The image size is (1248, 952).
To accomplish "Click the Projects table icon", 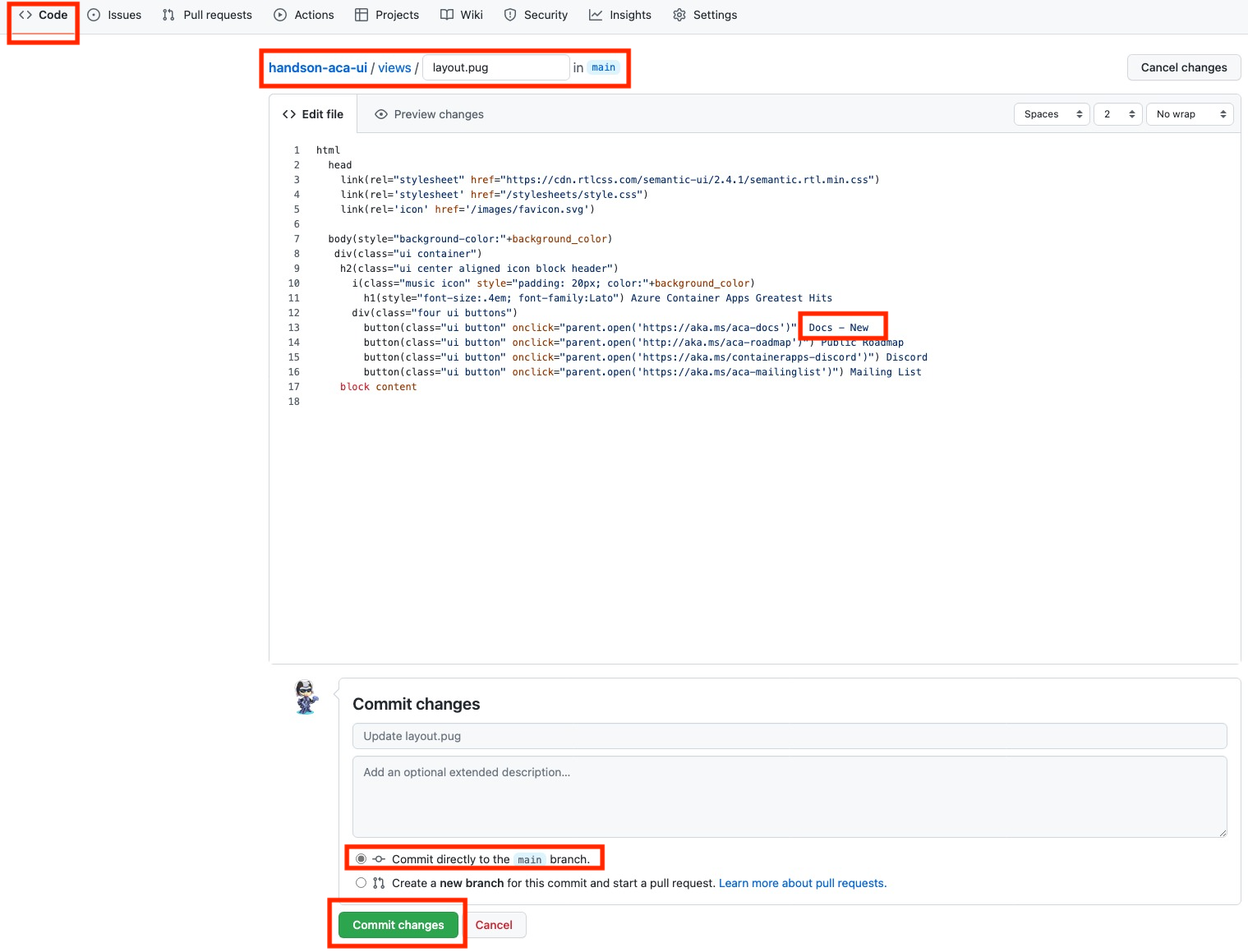I will 362,15.
